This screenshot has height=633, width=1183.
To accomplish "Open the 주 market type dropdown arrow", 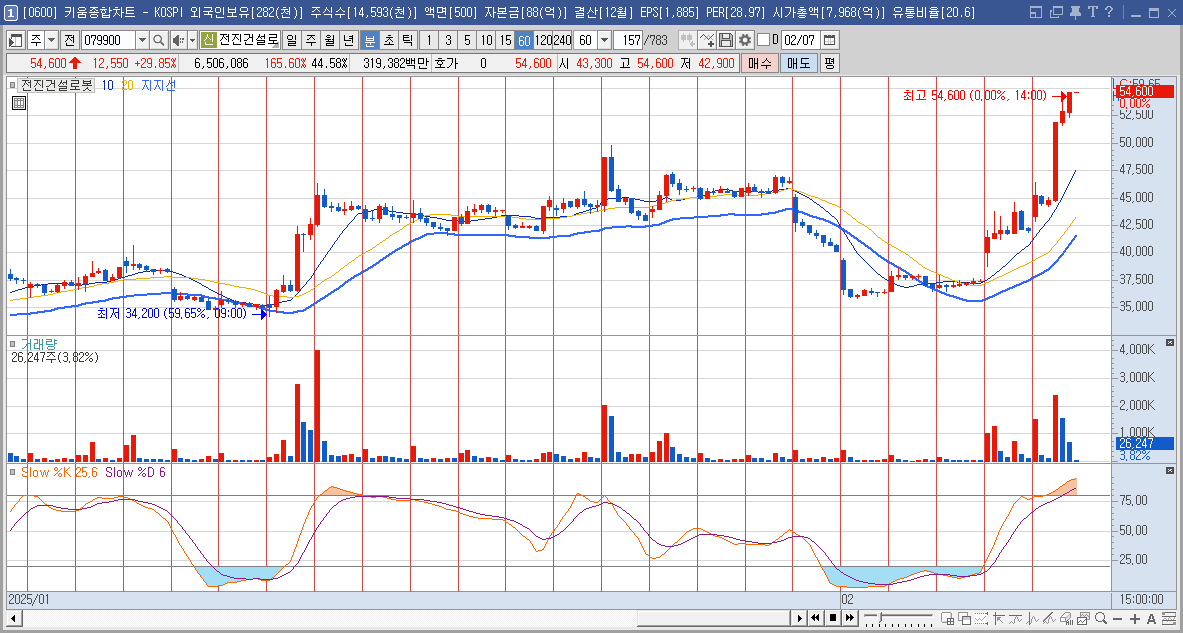I will pos(51,40).
